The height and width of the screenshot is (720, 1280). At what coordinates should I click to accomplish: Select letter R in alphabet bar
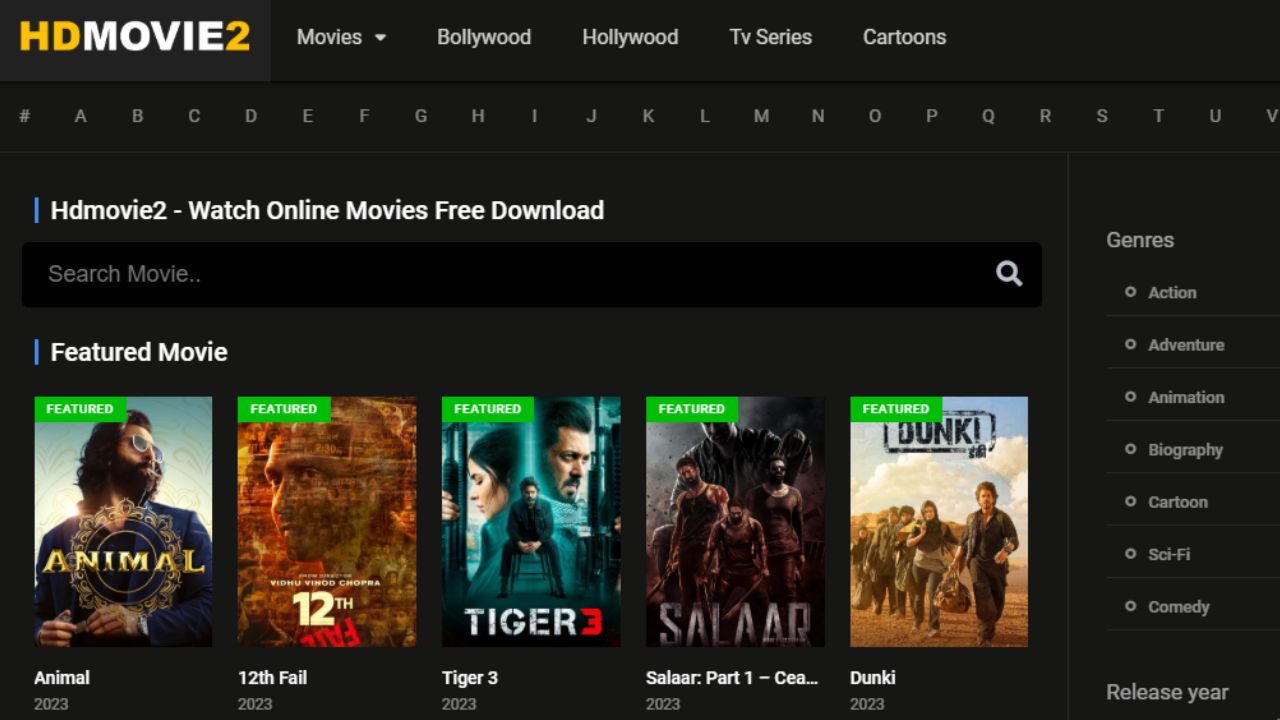tap(1045, 116)
